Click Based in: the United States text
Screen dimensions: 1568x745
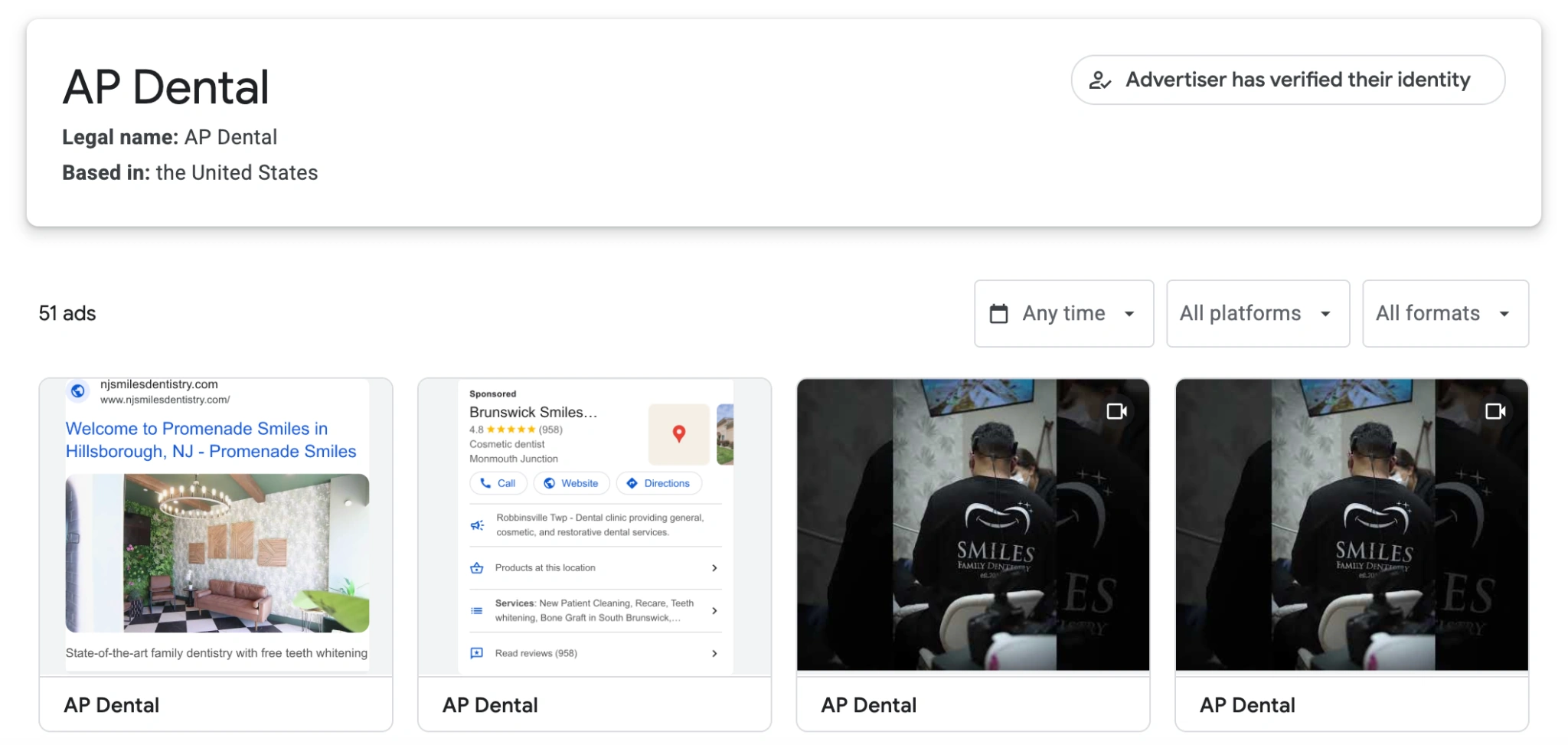[190, 172]
